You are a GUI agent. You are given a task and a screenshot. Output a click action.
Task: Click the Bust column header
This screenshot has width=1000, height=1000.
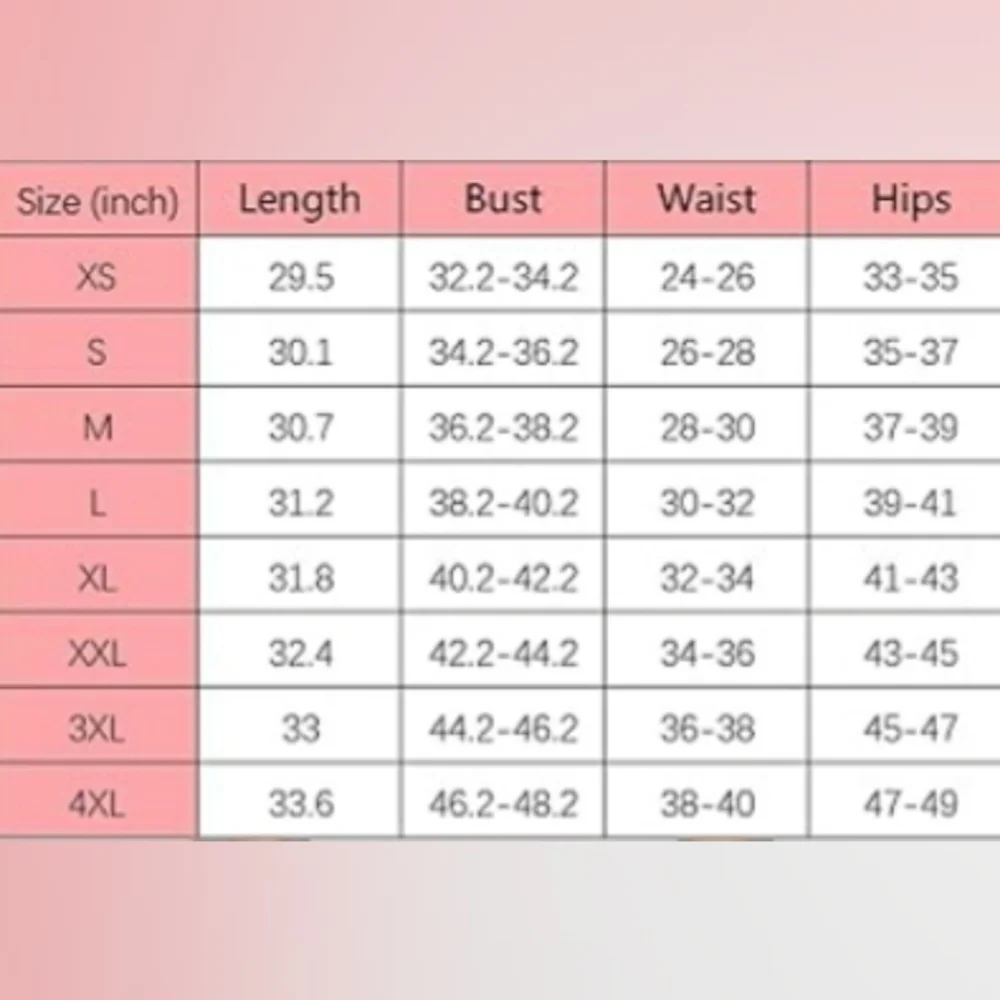point(503,199)
